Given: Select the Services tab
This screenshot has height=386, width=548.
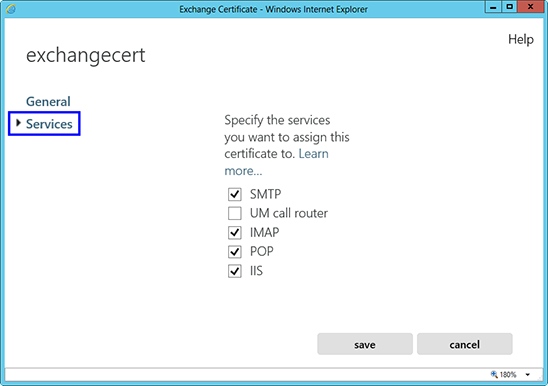Looking at the screenshot, I should pyautogui.click(x=49, y=124).
